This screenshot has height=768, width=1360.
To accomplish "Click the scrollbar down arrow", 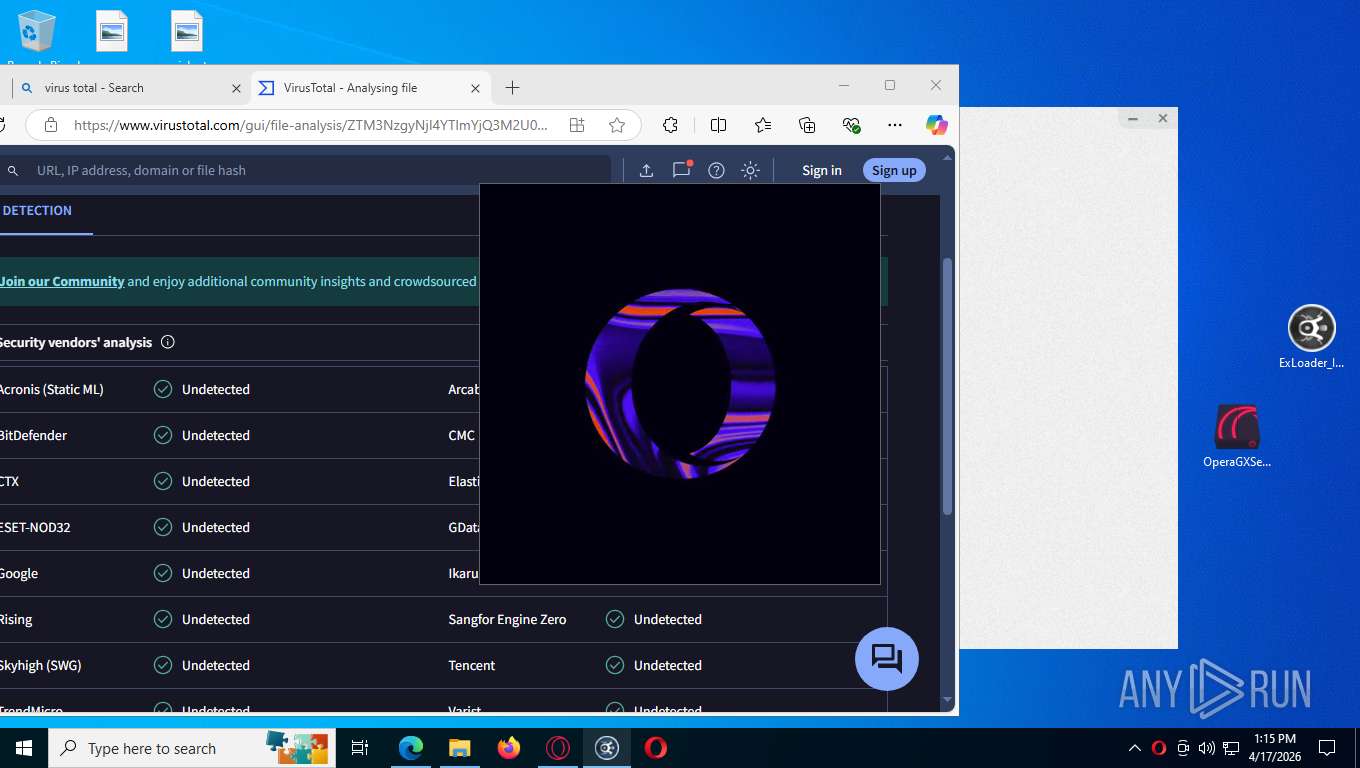I will pos(947,699).
